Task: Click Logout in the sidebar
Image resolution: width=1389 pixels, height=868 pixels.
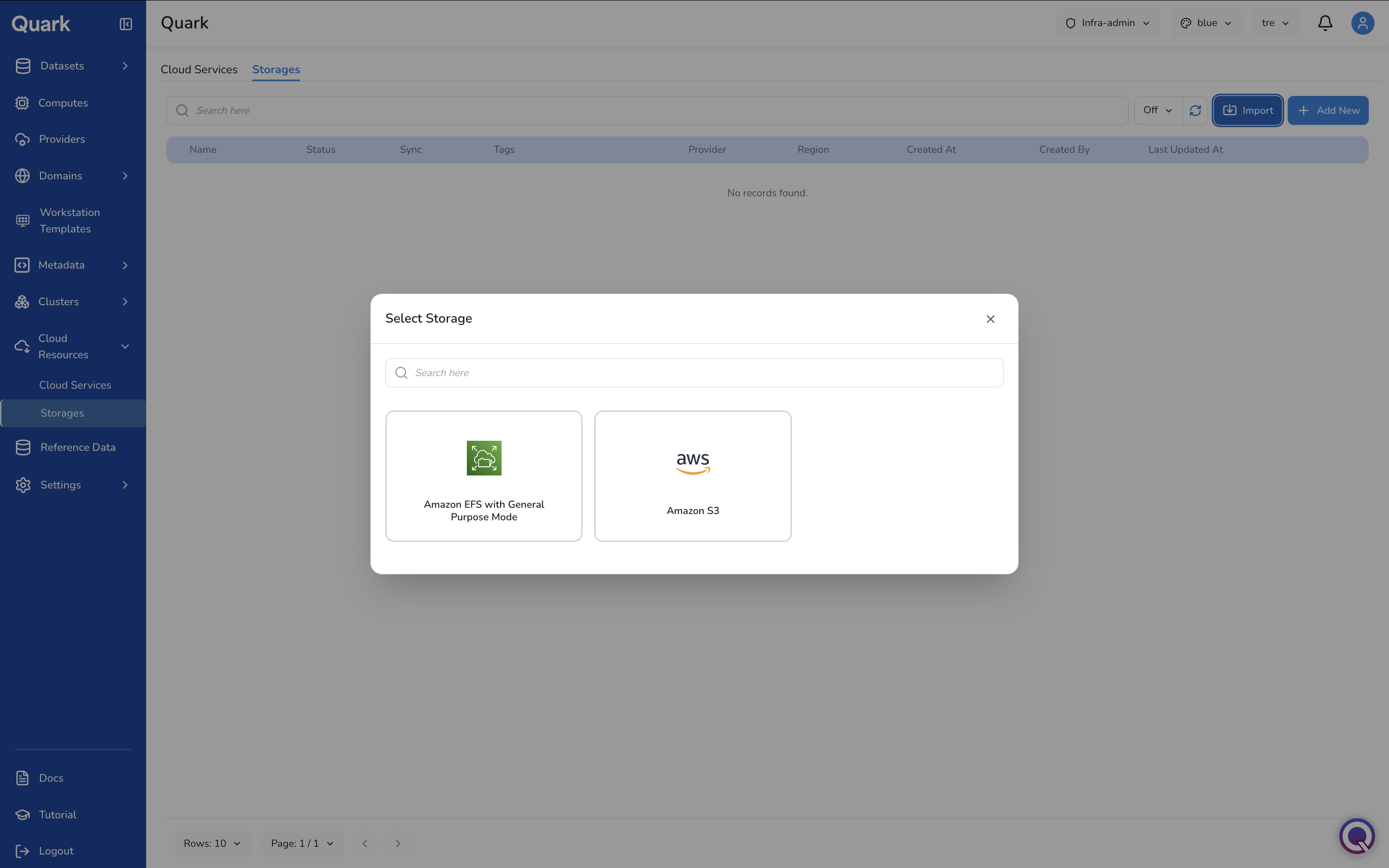Action: (x=56, y=851)
